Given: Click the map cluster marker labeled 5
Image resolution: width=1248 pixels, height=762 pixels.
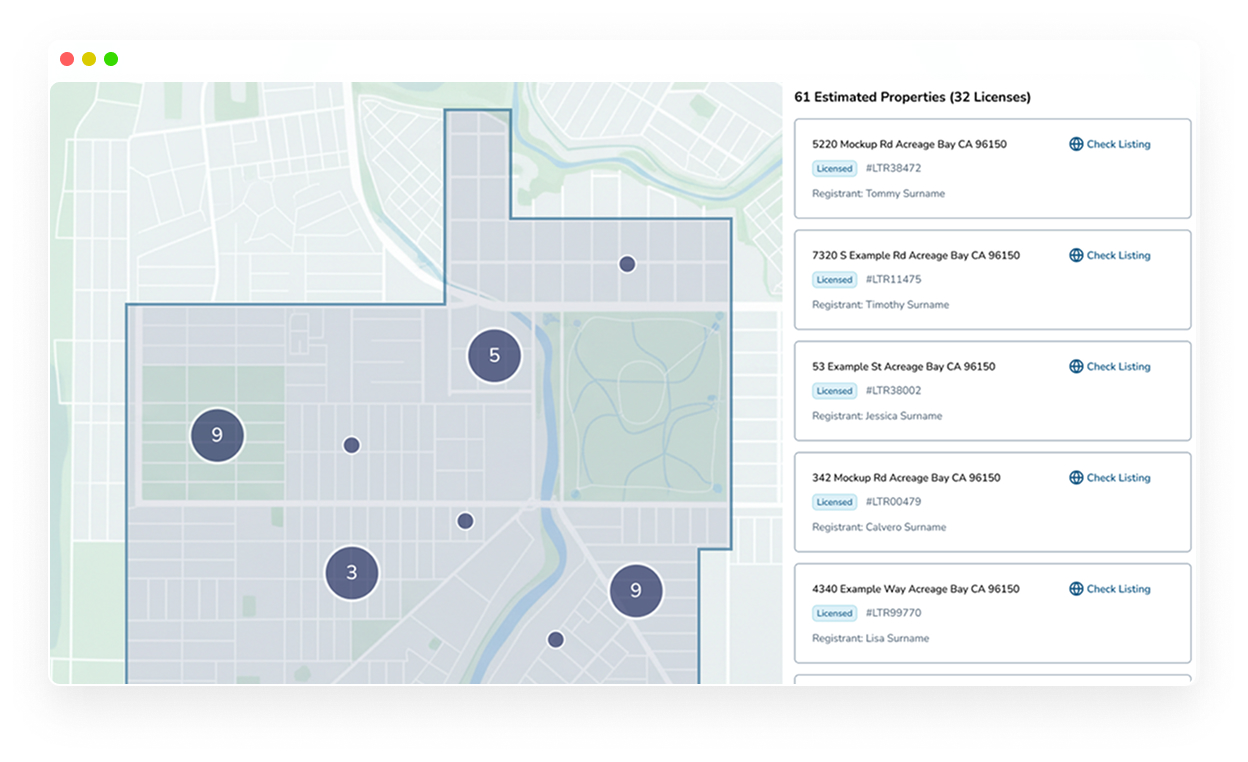Looking at the screenshot, I should [x=494, y=355].
